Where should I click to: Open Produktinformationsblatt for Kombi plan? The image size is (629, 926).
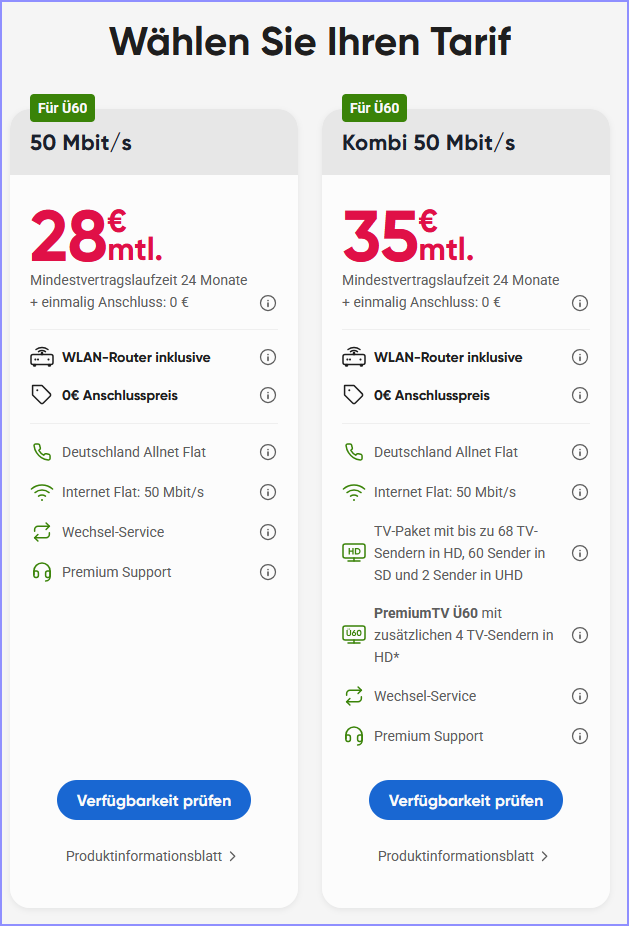coord(463,856)
